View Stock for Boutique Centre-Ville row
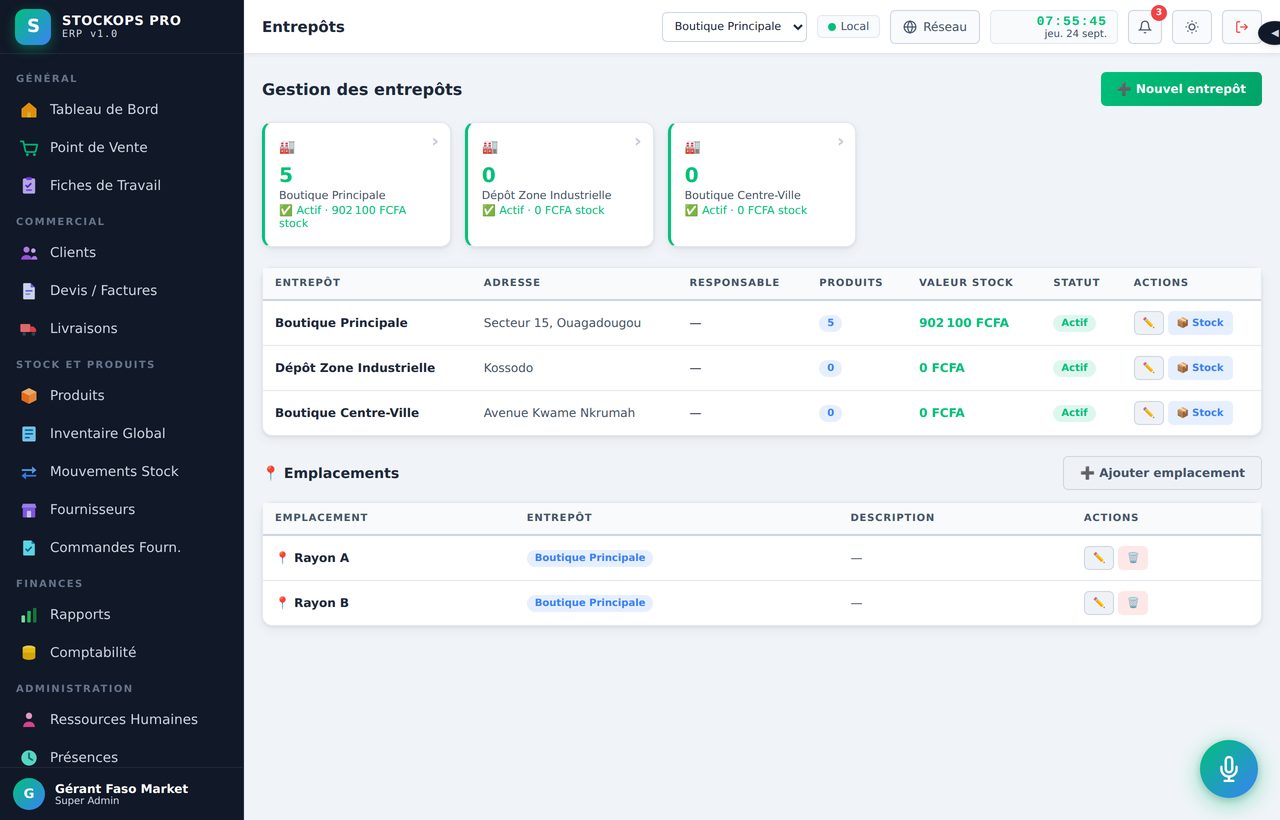Image resolution: width=1280 pixels, height=820 pixels. coord(1200,413)
